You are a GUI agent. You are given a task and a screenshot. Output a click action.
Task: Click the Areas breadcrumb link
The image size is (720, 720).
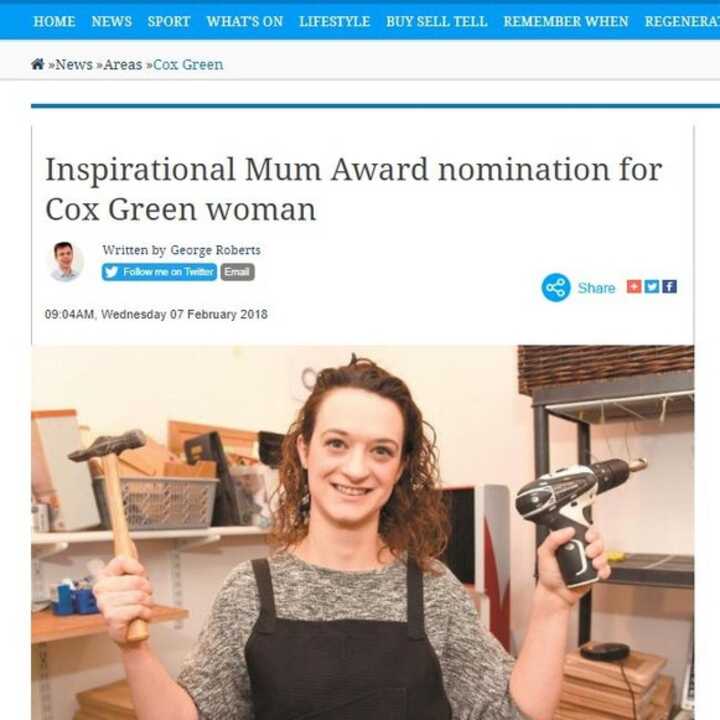123,65
